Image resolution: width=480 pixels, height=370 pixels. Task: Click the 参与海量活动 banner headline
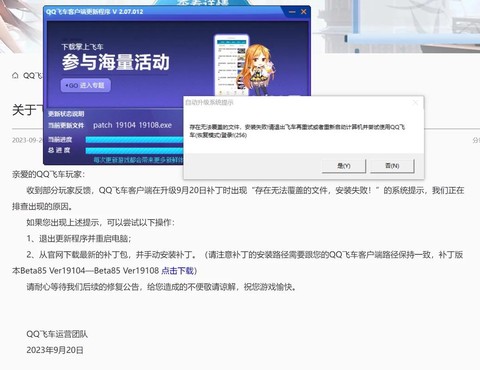coord(116,62)
